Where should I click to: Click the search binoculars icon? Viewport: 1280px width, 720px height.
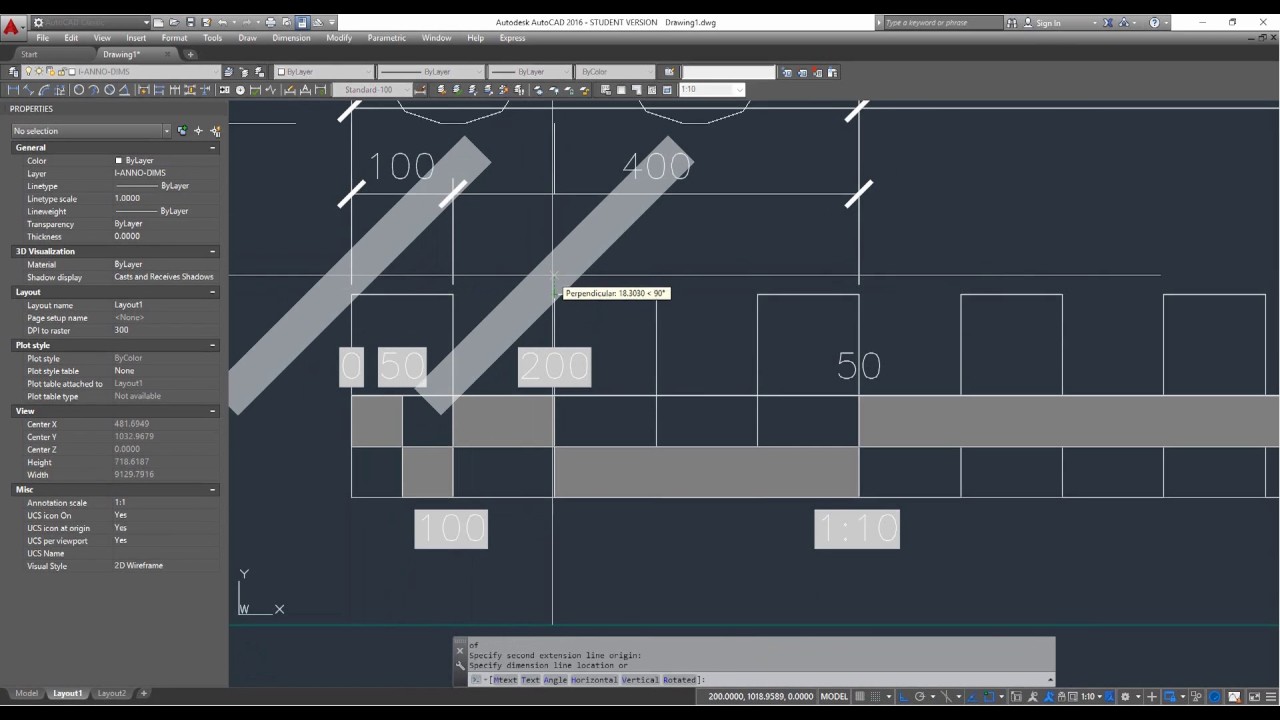click(1012, 23)
